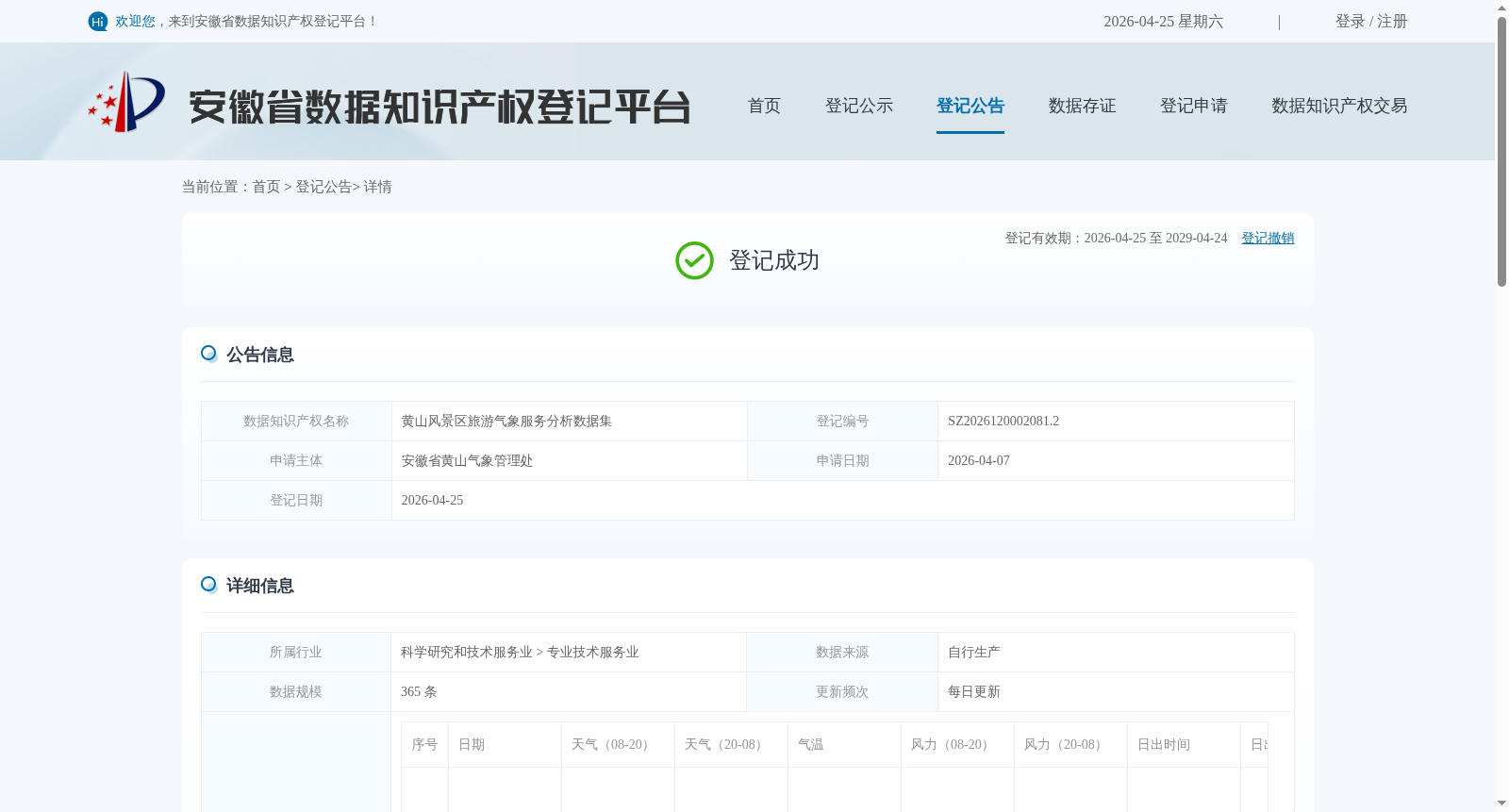Click the 风力（20-08）column header

1070,745
